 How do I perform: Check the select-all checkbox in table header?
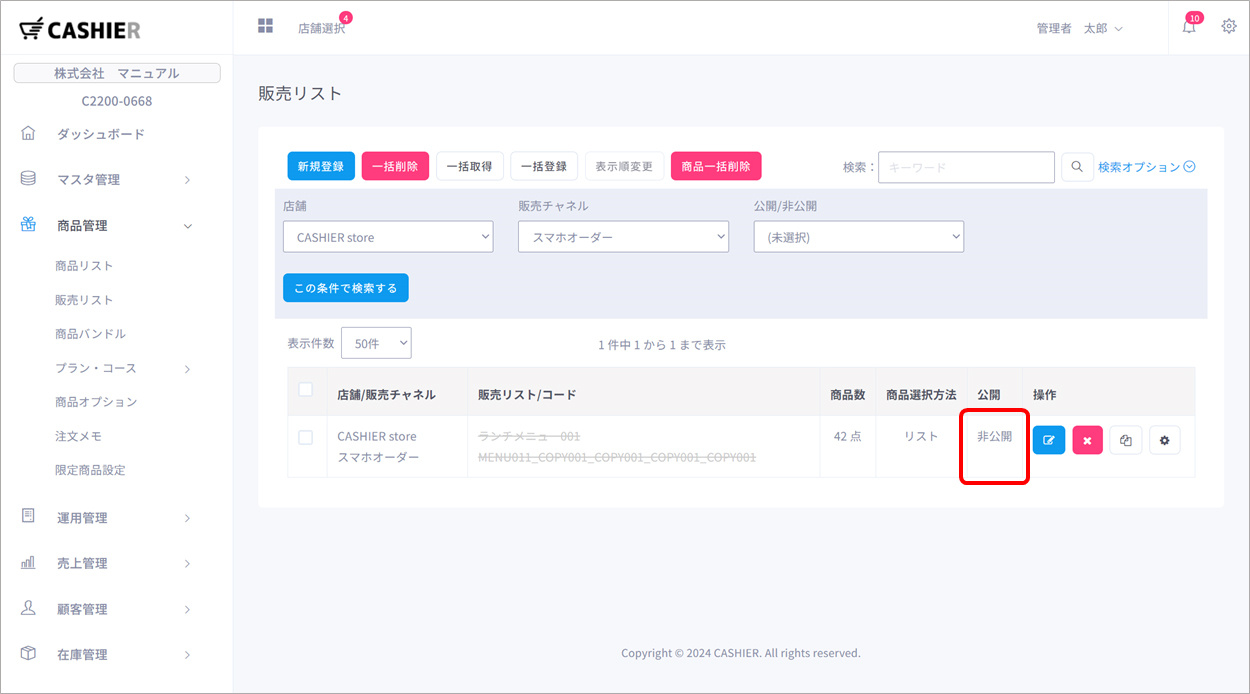tap(306, 390)
